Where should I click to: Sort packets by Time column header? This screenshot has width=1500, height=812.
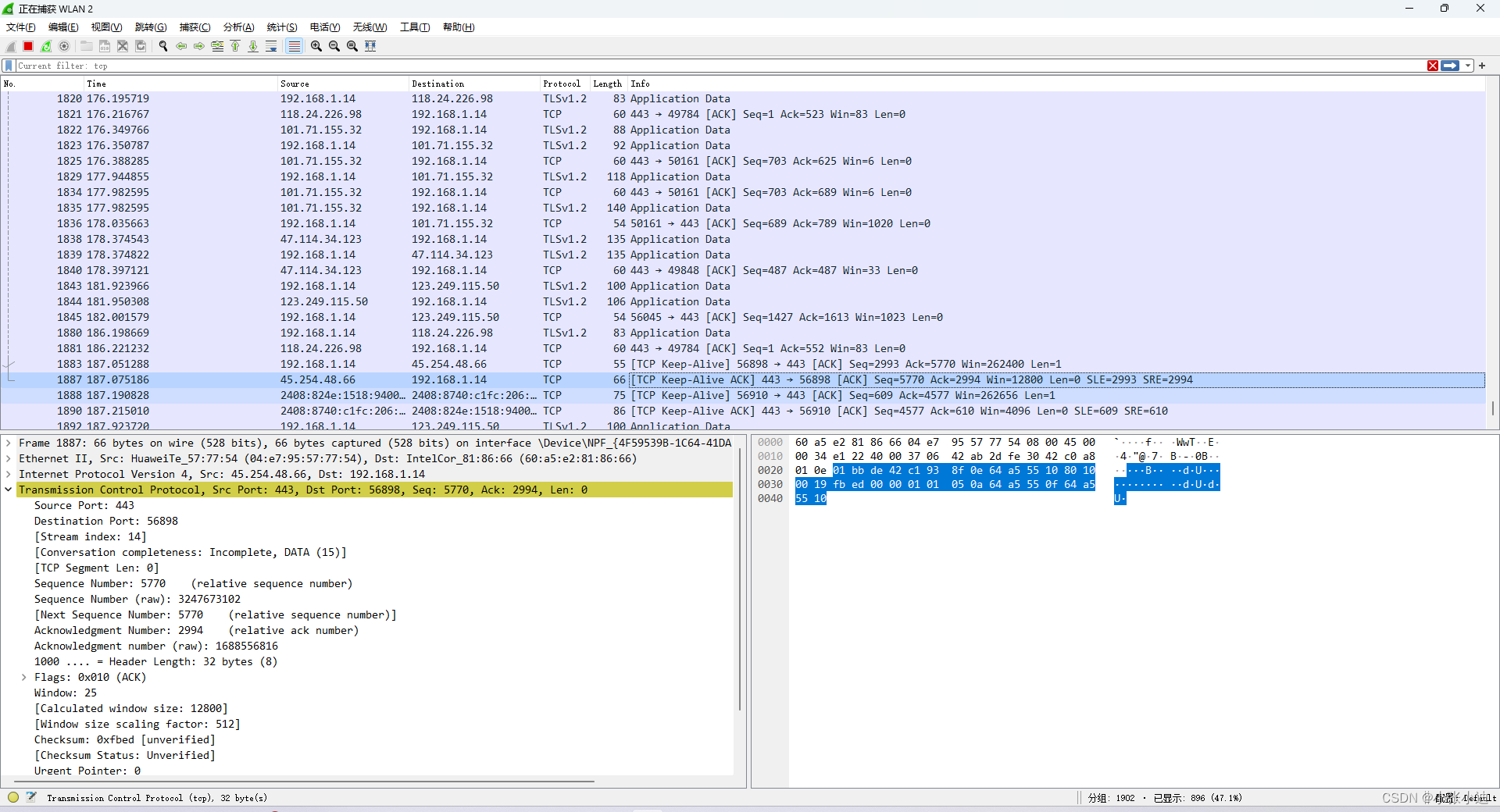(x=180, y=84)
